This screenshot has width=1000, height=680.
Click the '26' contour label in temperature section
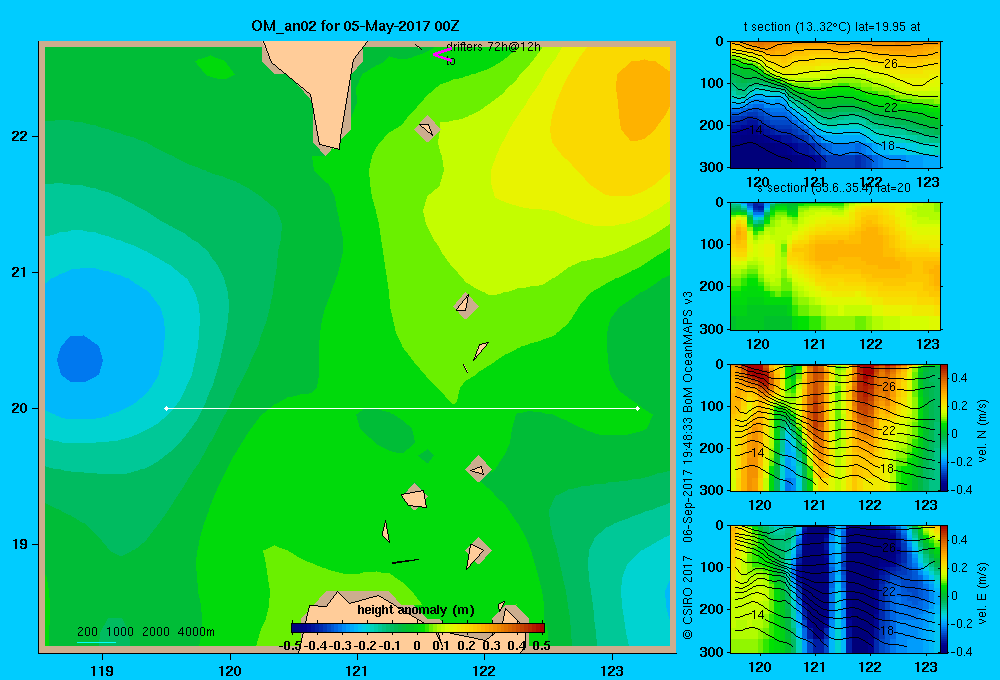[891, 63]
